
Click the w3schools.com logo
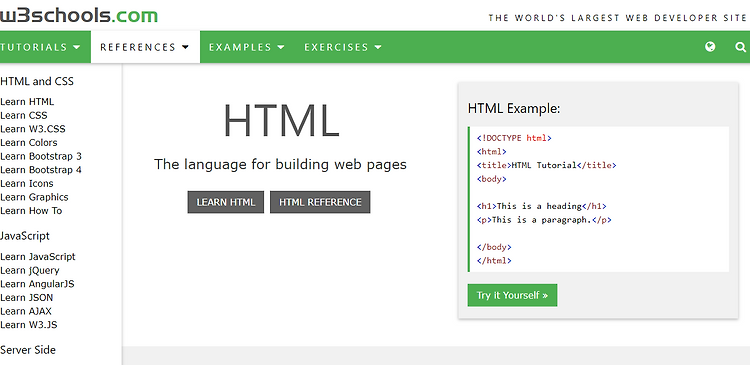click(78, 15)
